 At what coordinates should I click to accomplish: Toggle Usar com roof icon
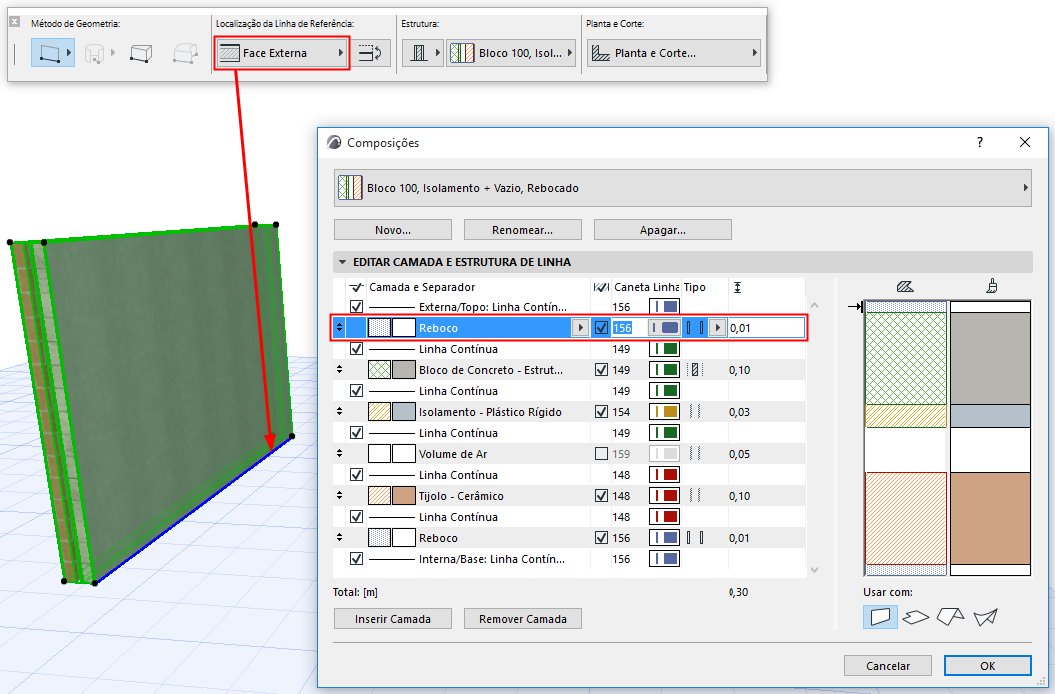[950, 617]
